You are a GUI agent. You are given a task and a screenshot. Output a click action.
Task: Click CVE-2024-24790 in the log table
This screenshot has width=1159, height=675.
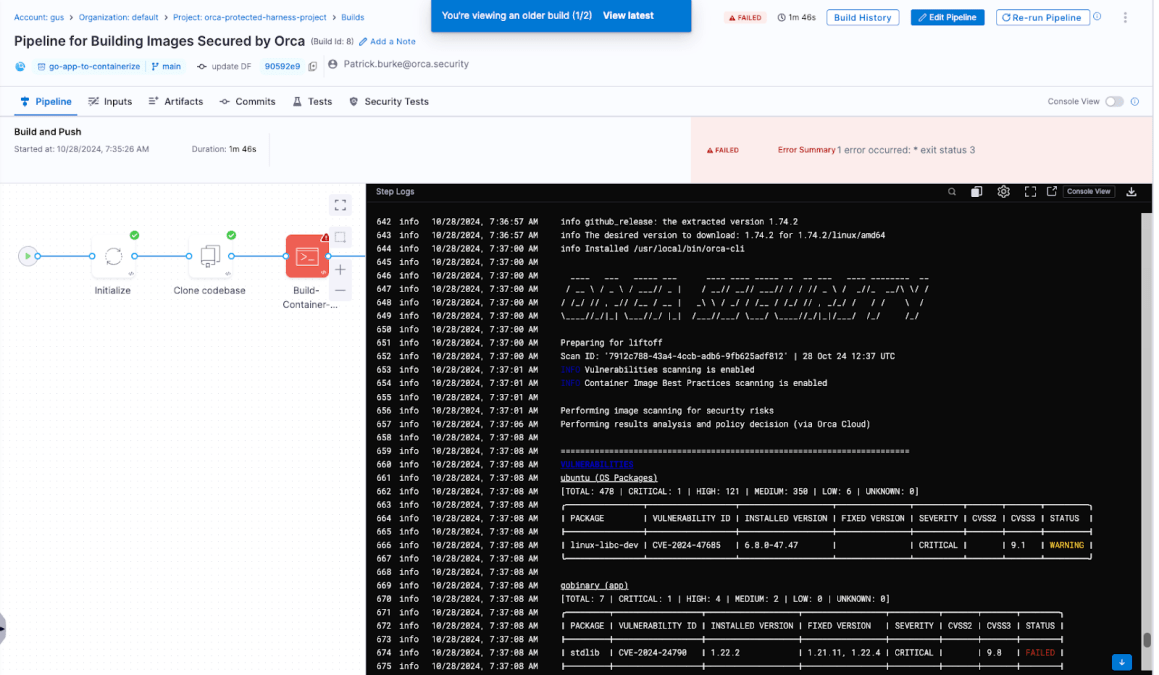[x=652, y=653]
